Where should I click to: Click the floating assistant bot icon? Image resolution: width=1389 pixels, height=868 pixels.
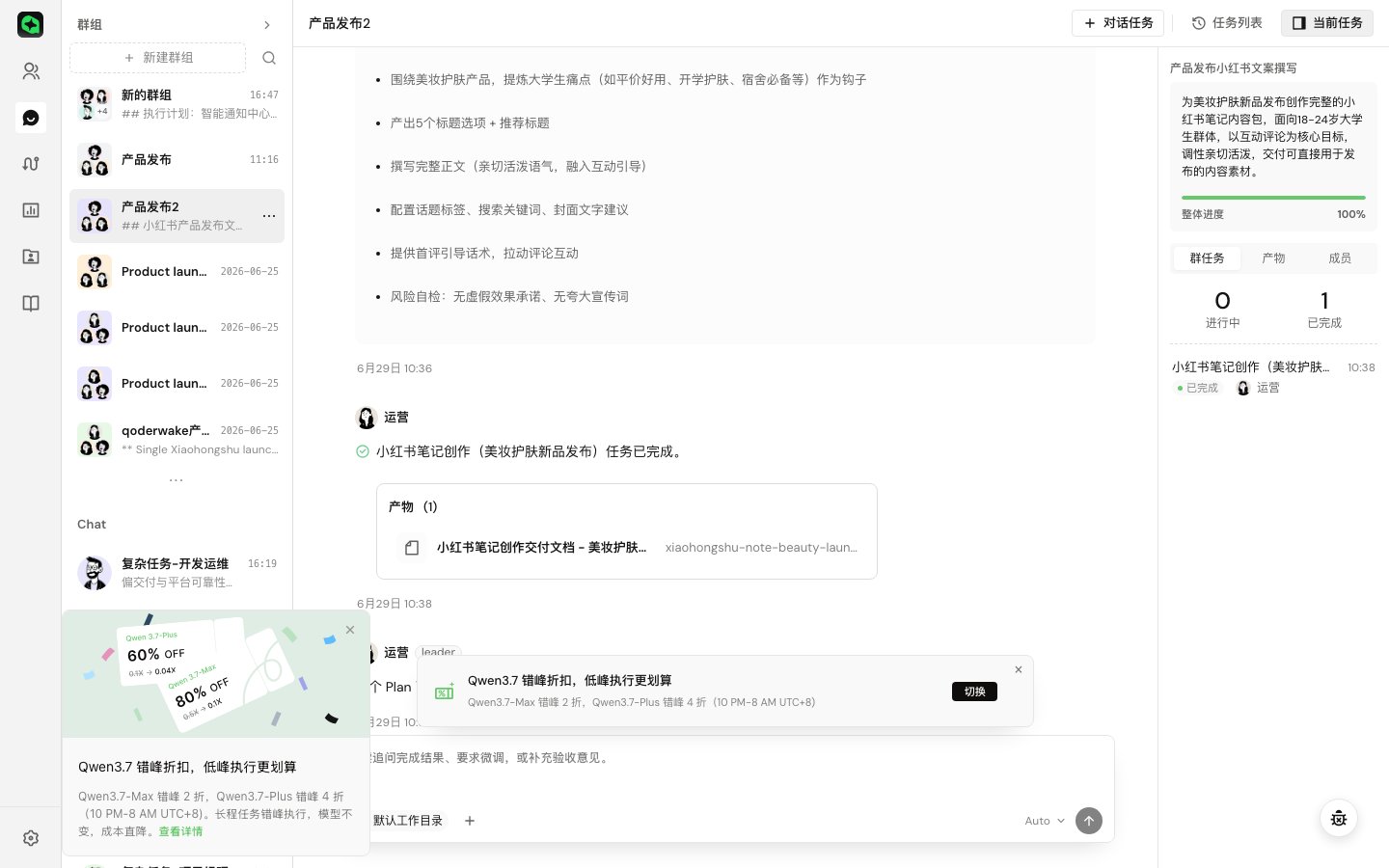coord(1339,818)
